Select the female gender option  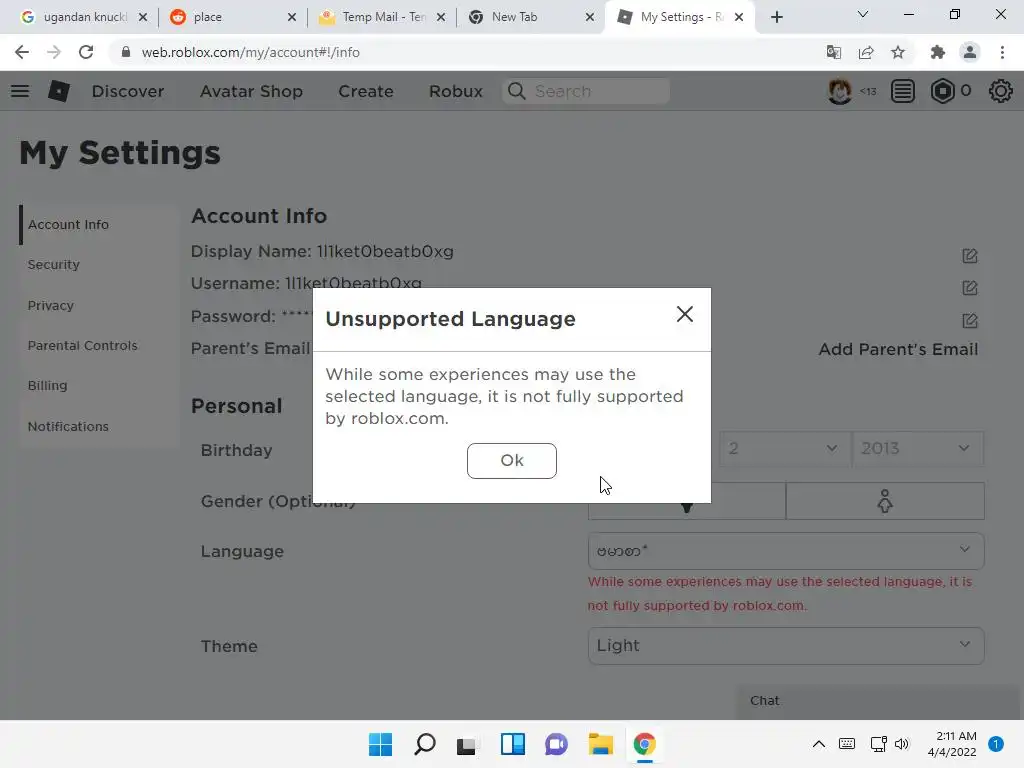885,502
